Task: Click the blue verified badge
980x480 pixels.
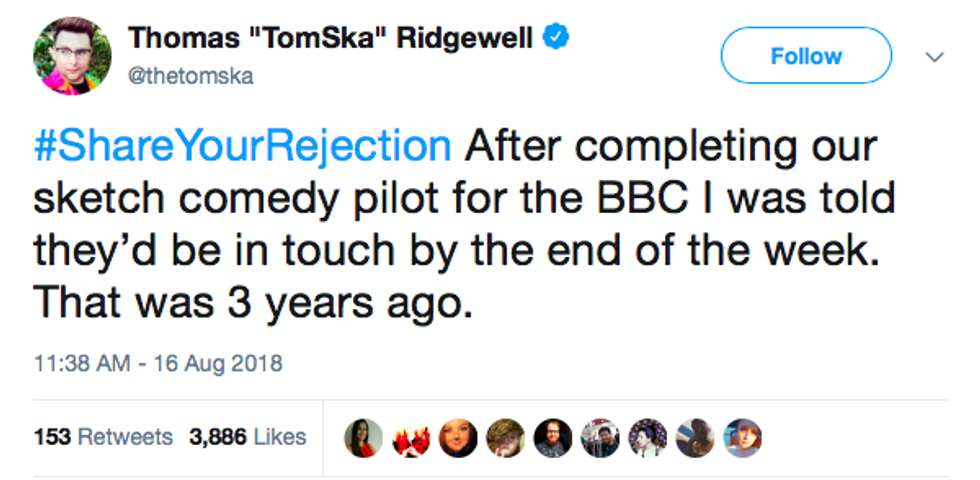Action: (556, 38)
